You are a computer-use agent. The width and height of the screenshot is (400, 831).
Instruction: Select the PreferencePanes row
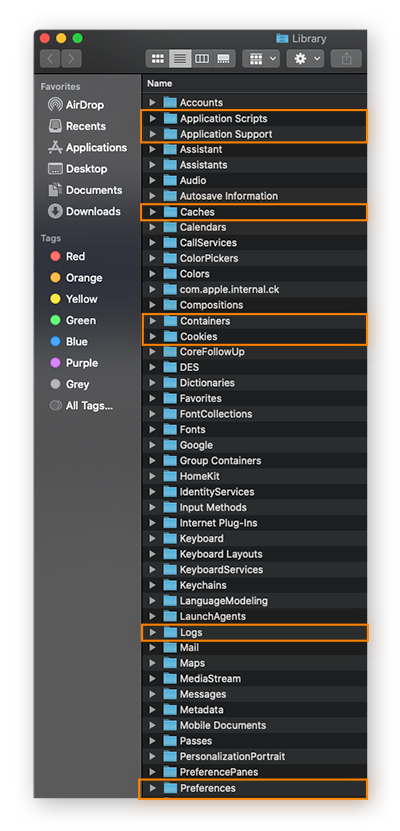[254, 772]
